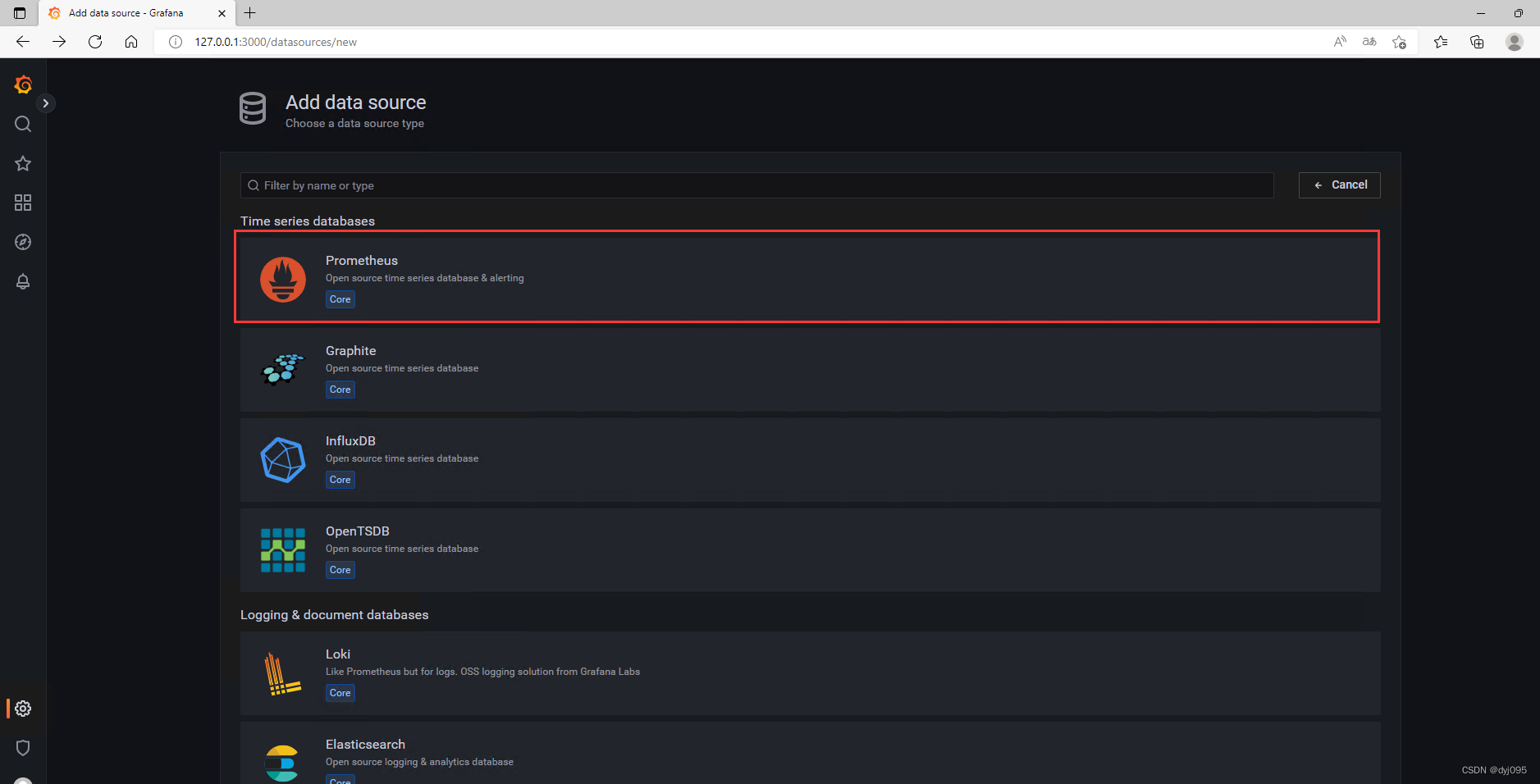
Task: Open the Explore compass icon
Action: (x=23, y=242)
